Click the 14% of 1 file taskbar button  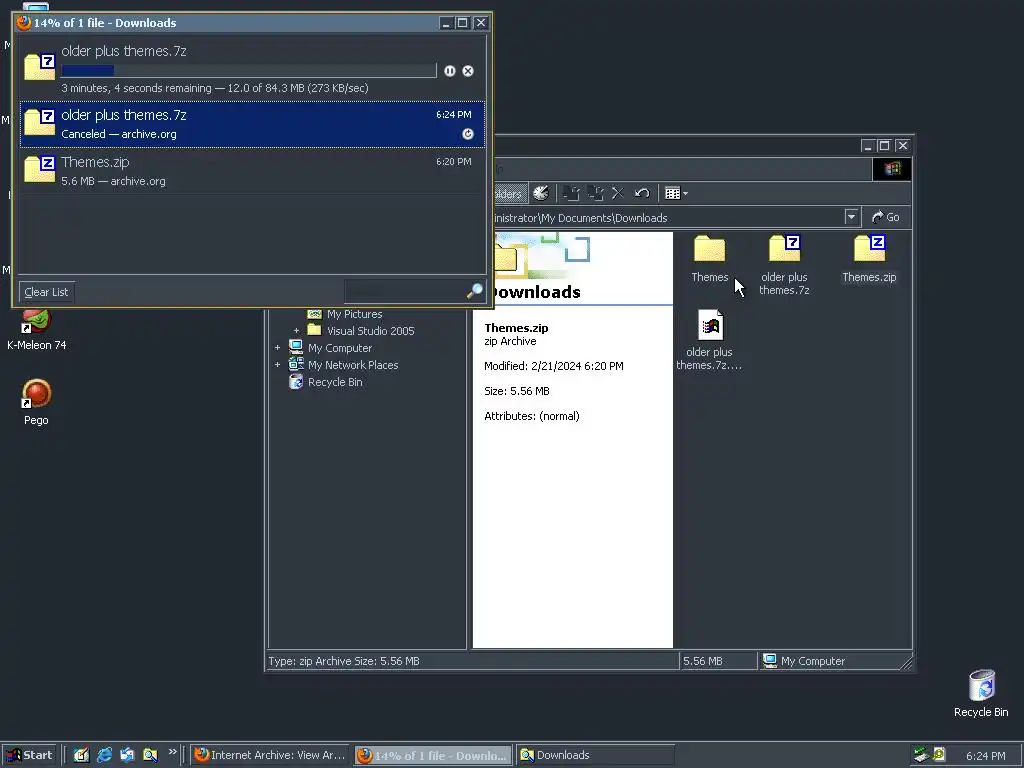pyautogui.click(x=434, y=756)
